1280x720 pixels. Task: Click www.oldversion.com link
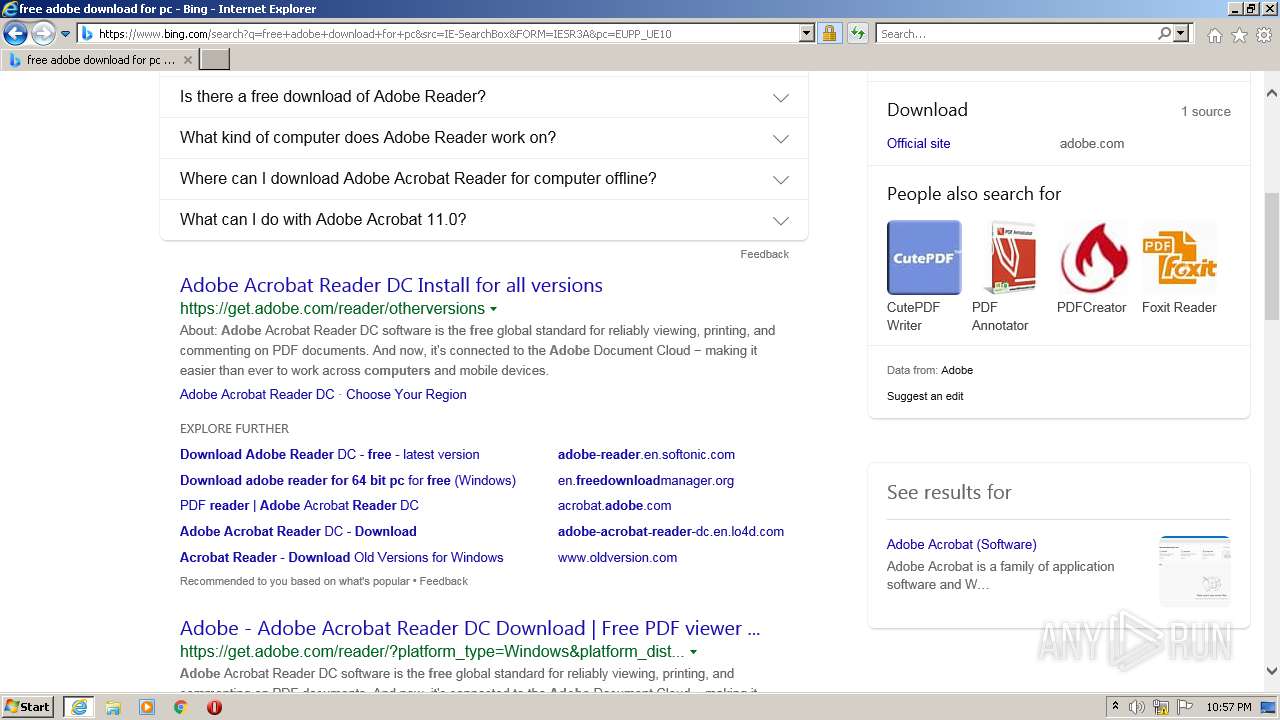[x=617, y=557]
